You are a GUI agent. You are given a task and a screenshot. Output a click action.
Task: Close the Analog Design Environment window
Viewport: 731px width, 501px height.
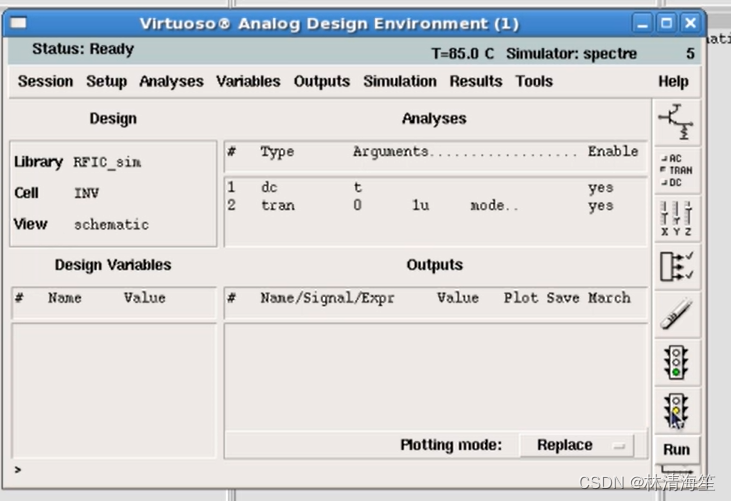point(690,23)
